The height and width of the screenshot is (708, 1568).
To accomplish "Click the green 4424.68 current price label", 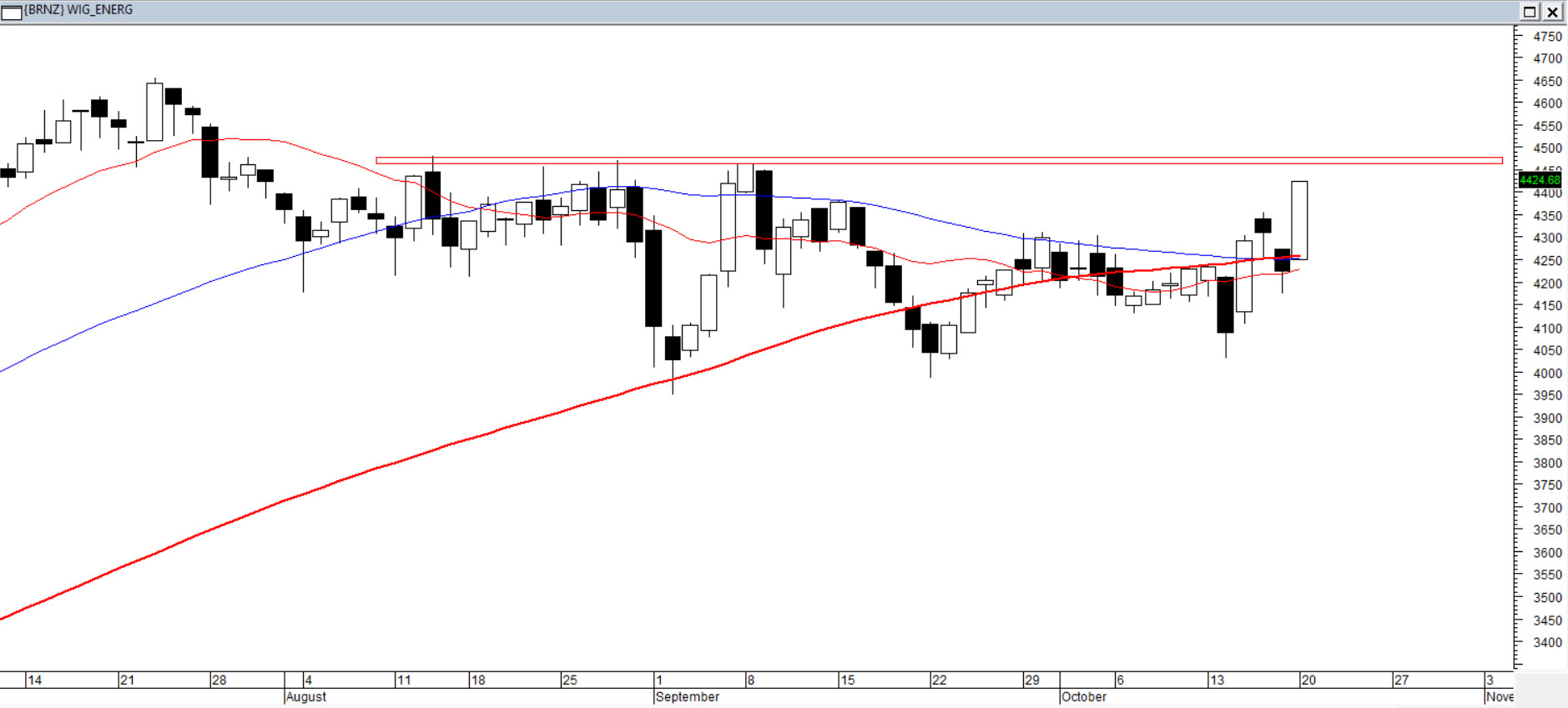I will tap(1540, 180).
